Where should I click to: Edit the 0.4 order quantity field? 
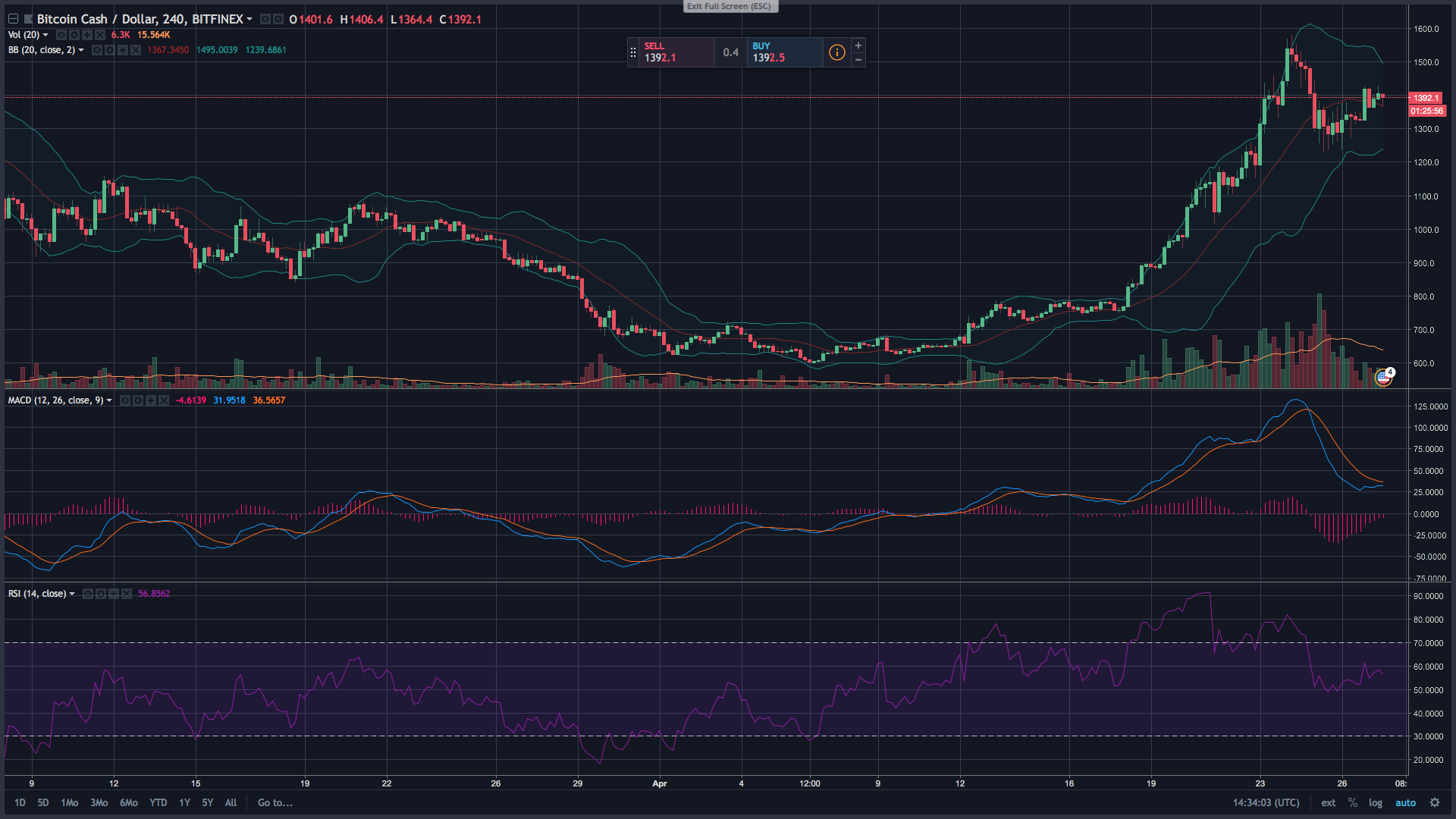point(731,52)
